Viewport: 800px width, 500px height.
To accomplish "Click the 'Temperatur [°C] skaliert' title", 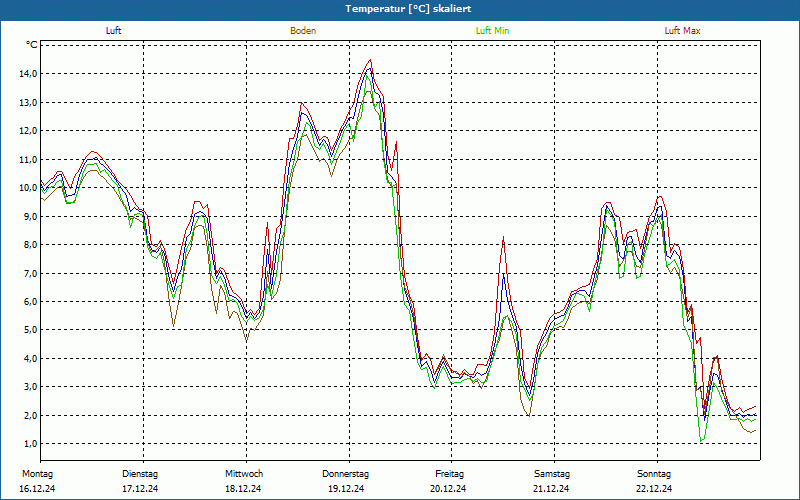I will pos(408,9).
